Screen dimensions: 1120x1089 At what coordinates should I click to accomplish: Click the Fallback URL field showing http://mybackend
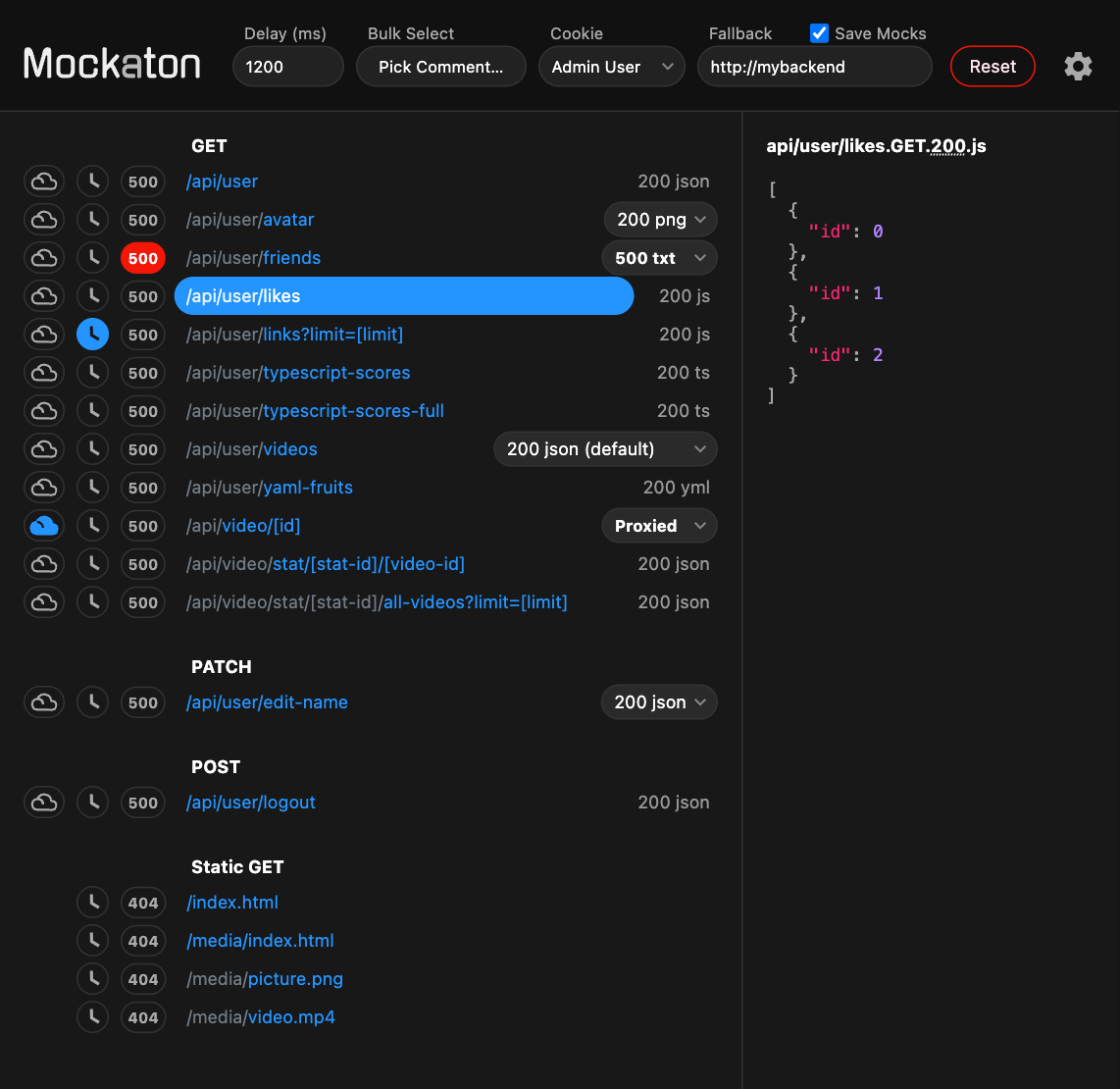coord(814,67)
